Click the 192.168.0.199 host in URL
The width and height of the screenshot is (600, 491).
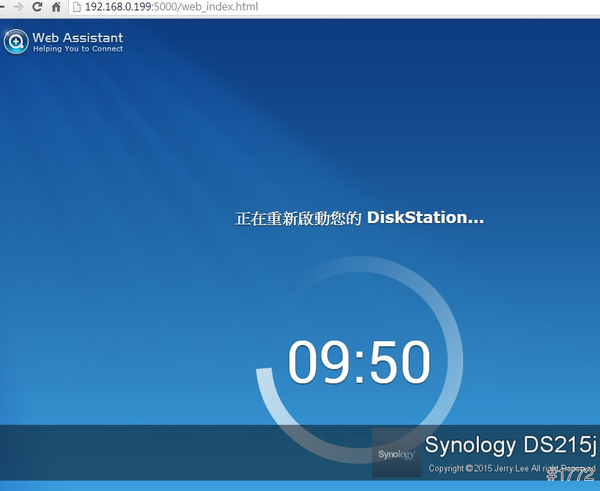(x=119, y=7)
